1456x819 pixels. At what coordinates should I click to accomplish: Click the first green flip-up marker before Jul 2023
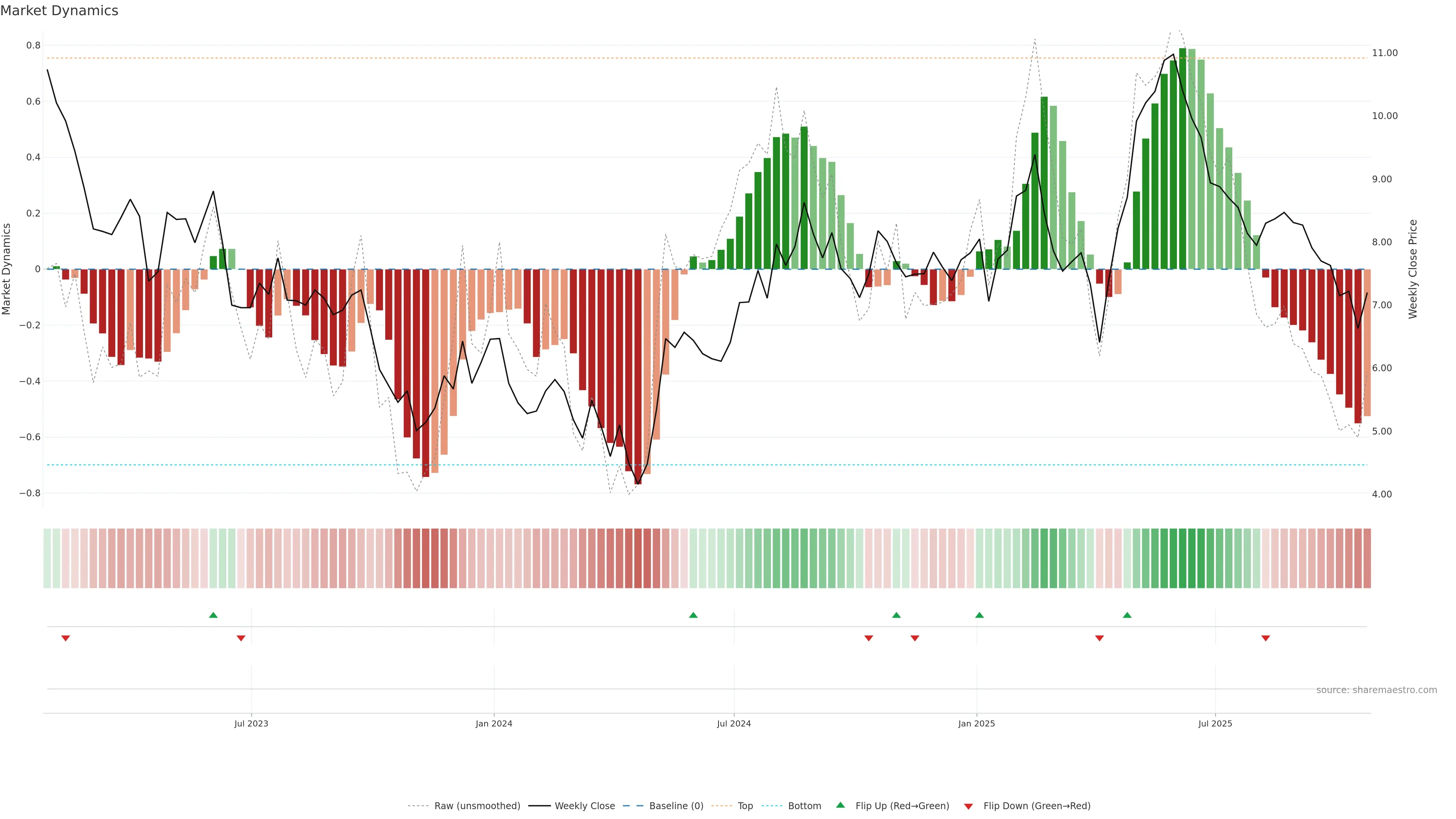click(213, 615)
